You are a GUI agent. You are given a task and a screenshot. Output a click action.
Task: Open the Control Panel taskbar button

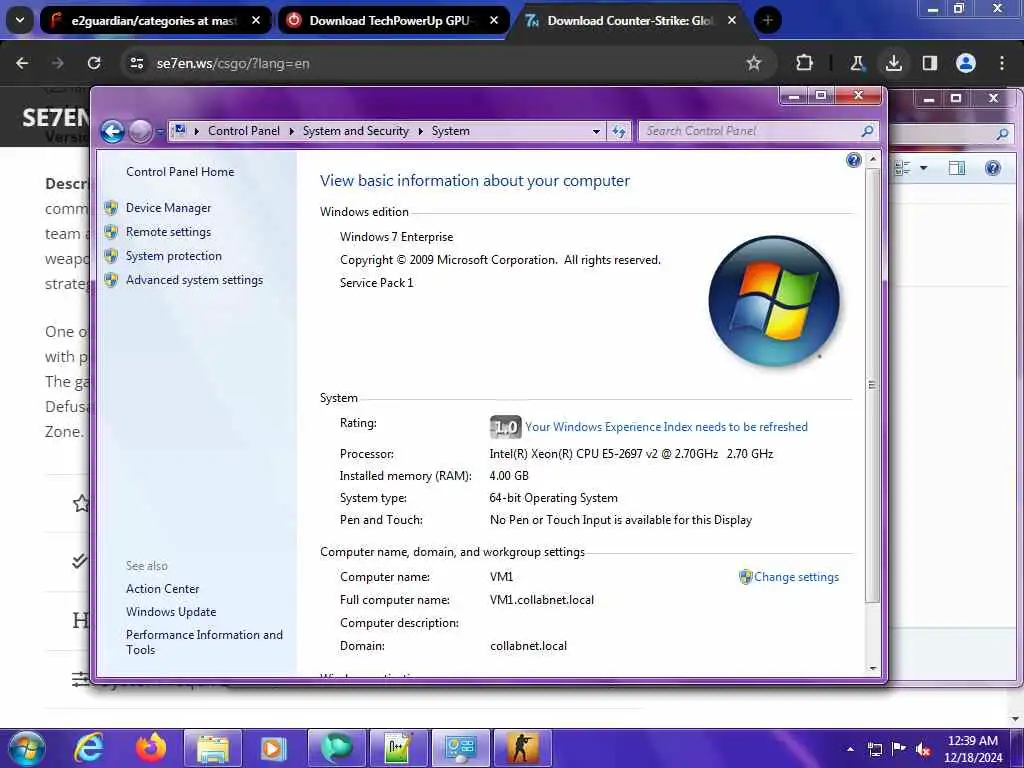(x=460, y=749)
